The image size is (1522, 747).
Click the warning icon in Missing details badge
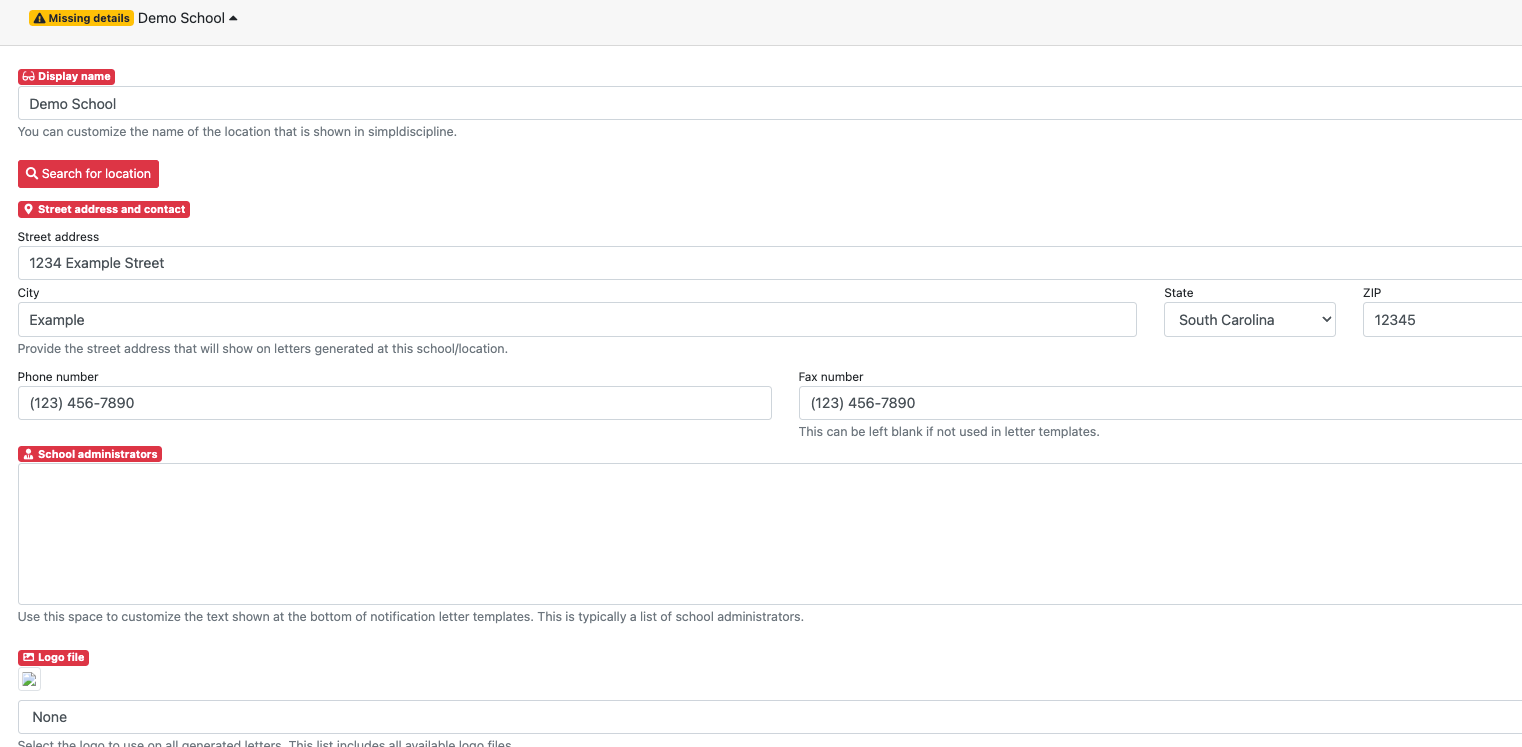point(39,18)
